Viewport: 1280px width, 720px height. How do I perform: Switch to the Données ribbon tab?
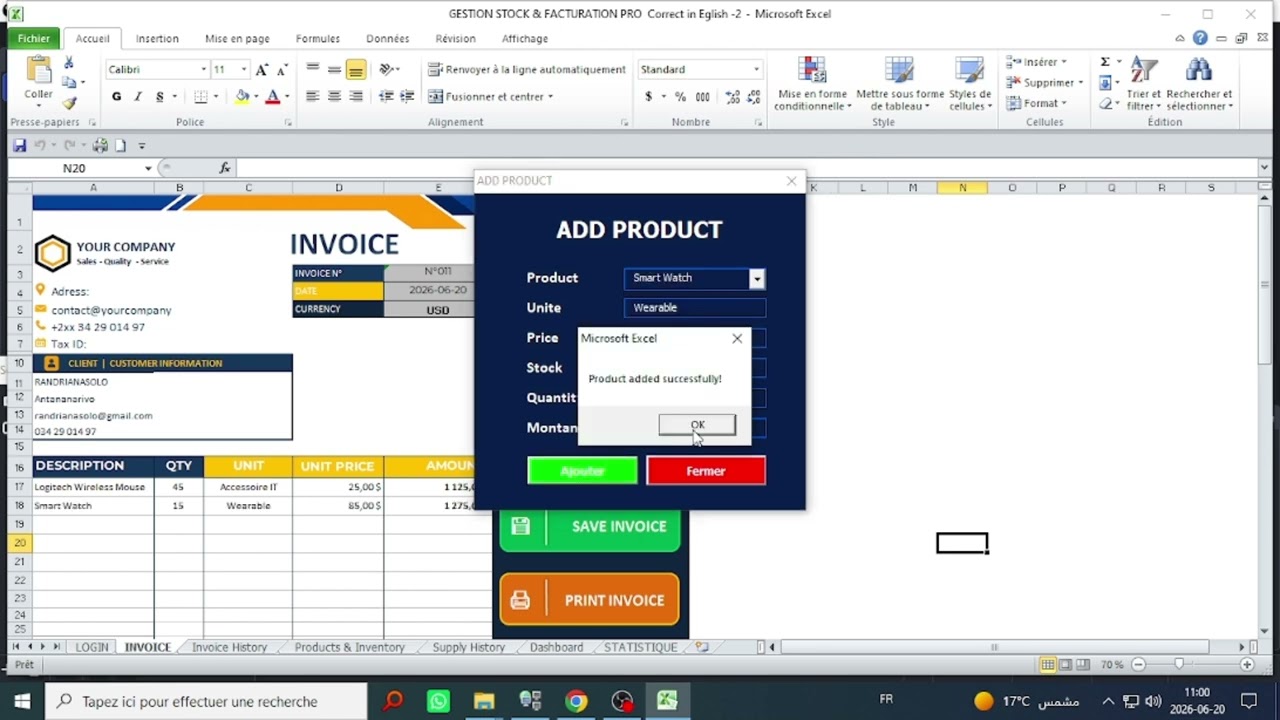(x=387, y=39)
